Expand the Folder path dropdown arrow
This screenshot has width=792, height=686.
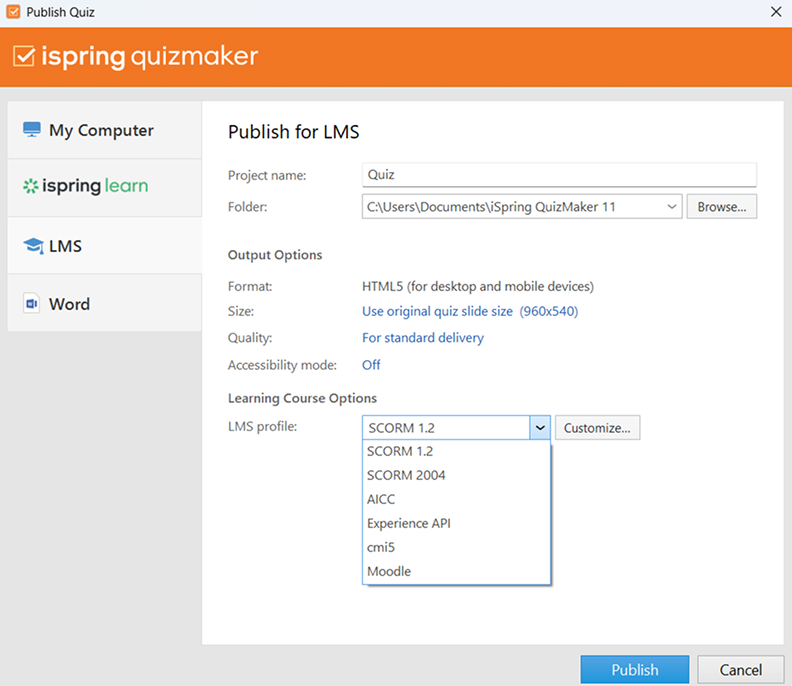pyautogui.click(x=671, y=207)
